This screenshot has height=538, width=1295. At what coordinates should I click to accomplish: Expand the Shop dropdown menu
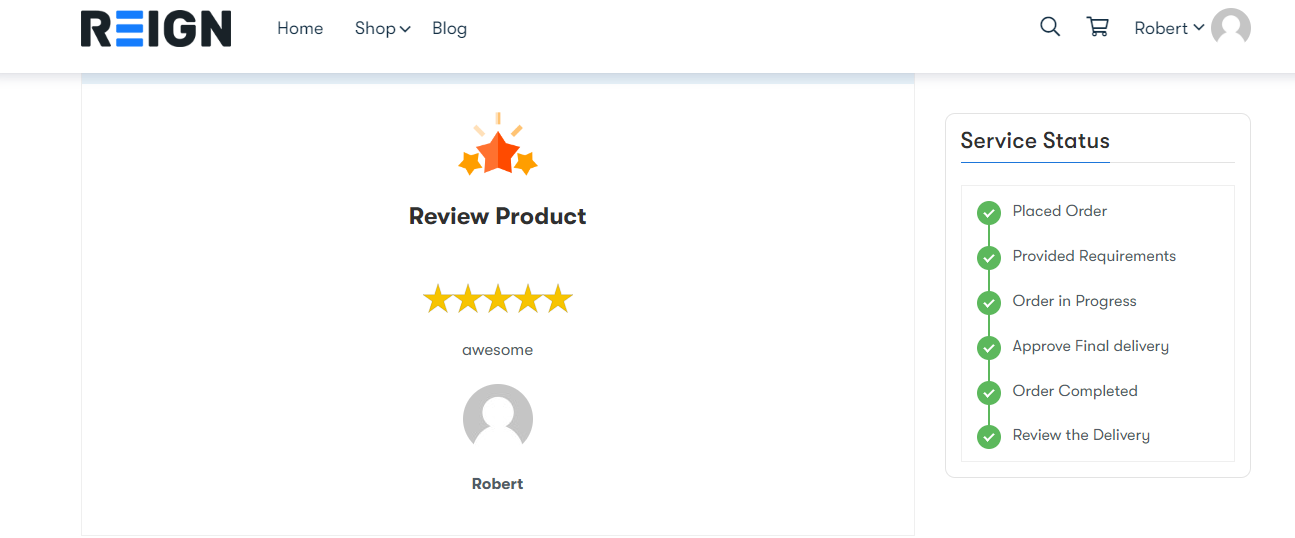click(382, 29)
